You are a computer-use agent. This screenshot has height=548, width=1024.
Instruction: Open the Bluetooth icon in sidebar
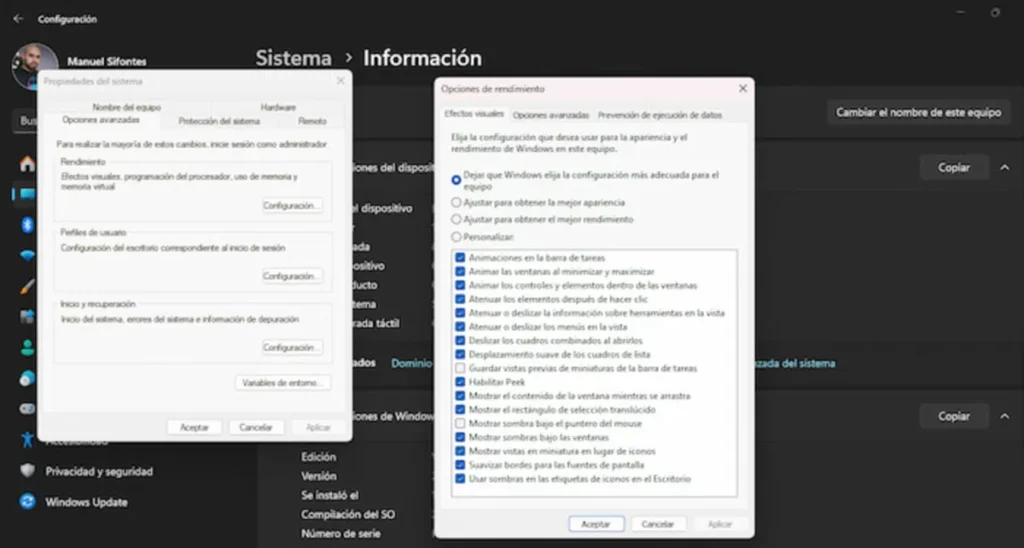(27, 225)
